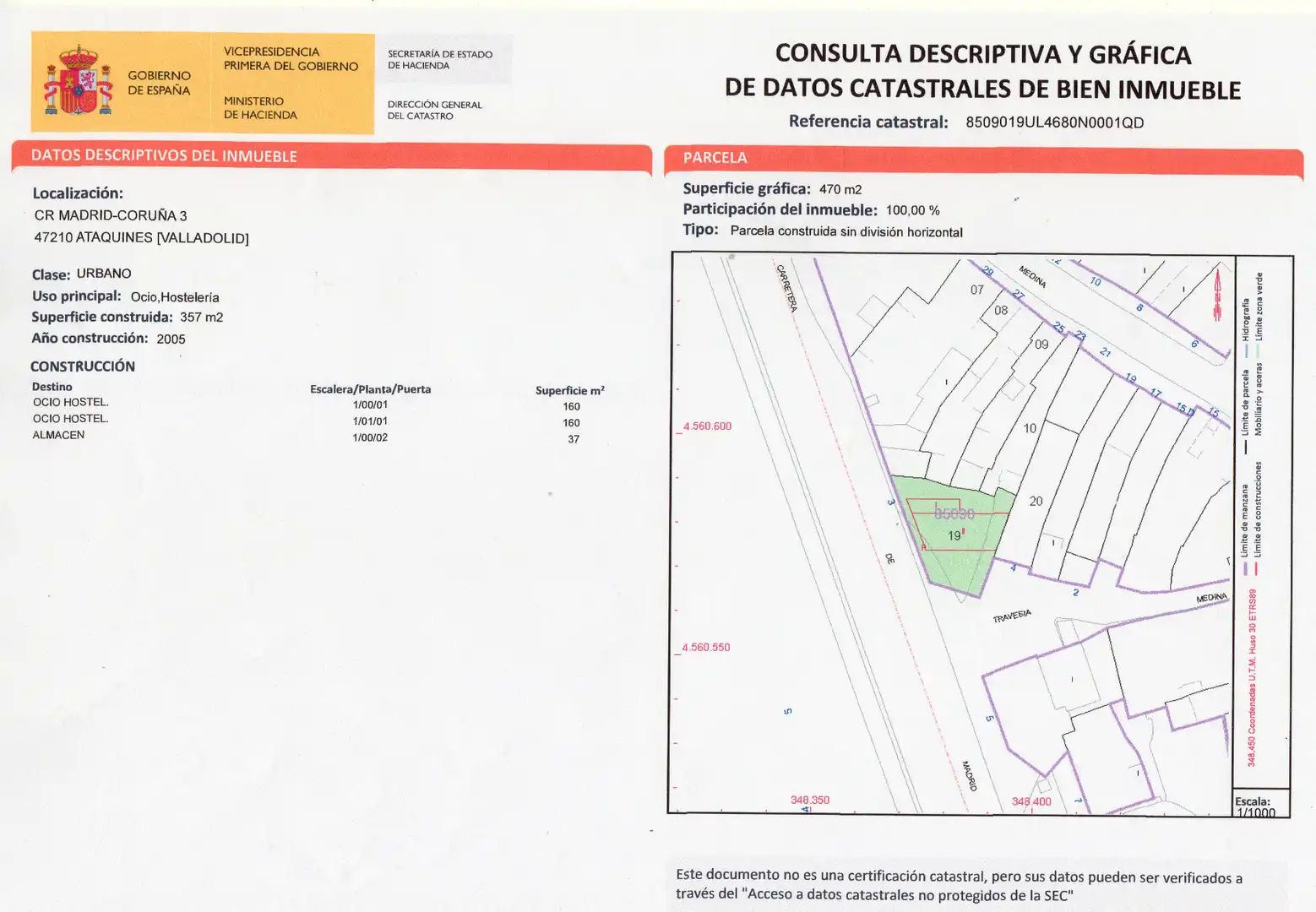
Task: Click the coordinate label '4.560.600'
Action: tap(707, 426)
